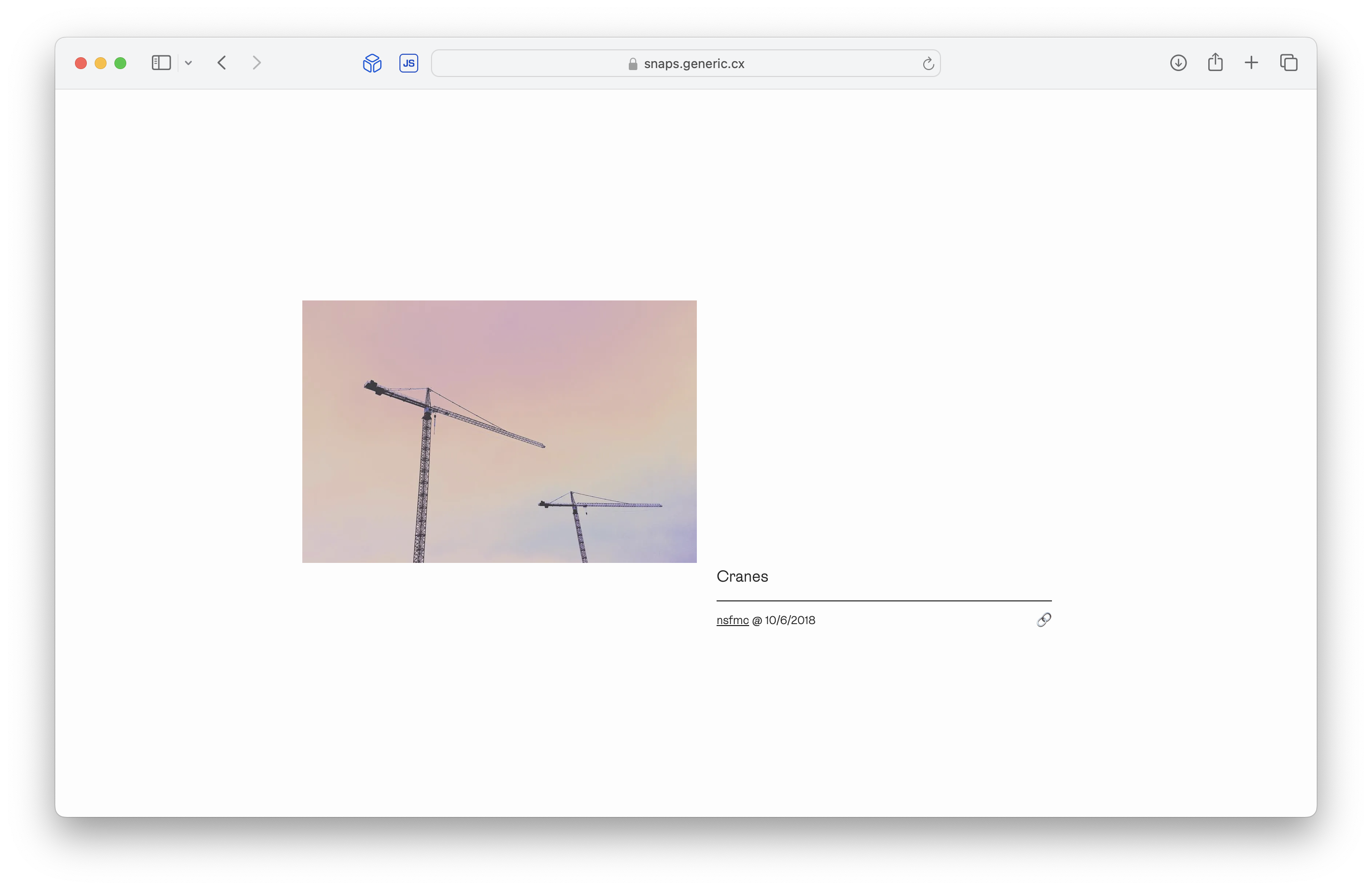
Task: Open the JS extension in toolbar
Action: click(409, 63)
